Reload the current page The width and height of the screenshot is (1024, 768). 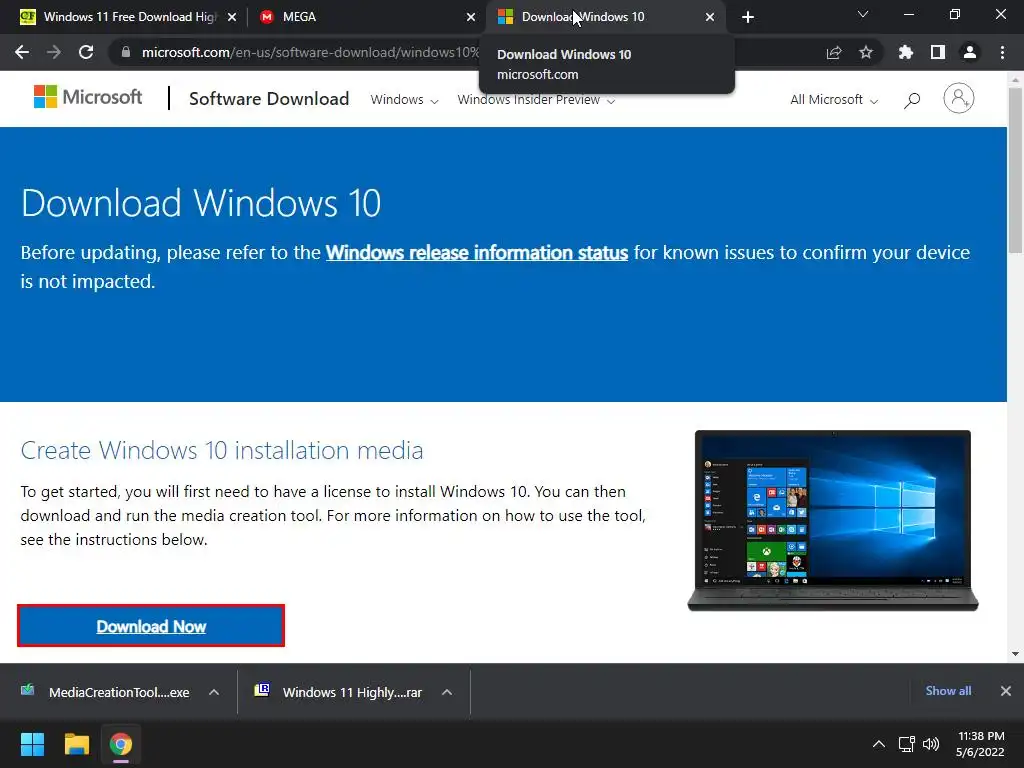tap(86, 52)
